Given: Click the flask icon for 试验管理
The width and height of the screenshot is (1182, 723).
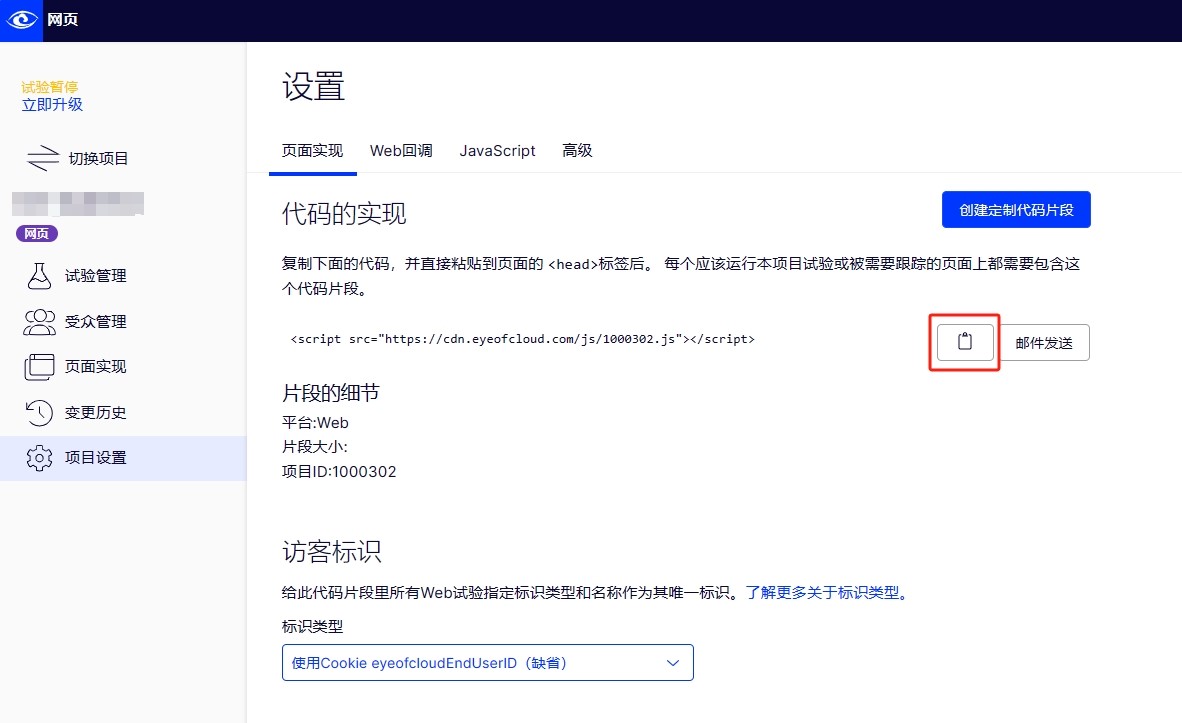Looking at the screenshot, I should pos(39,276).
